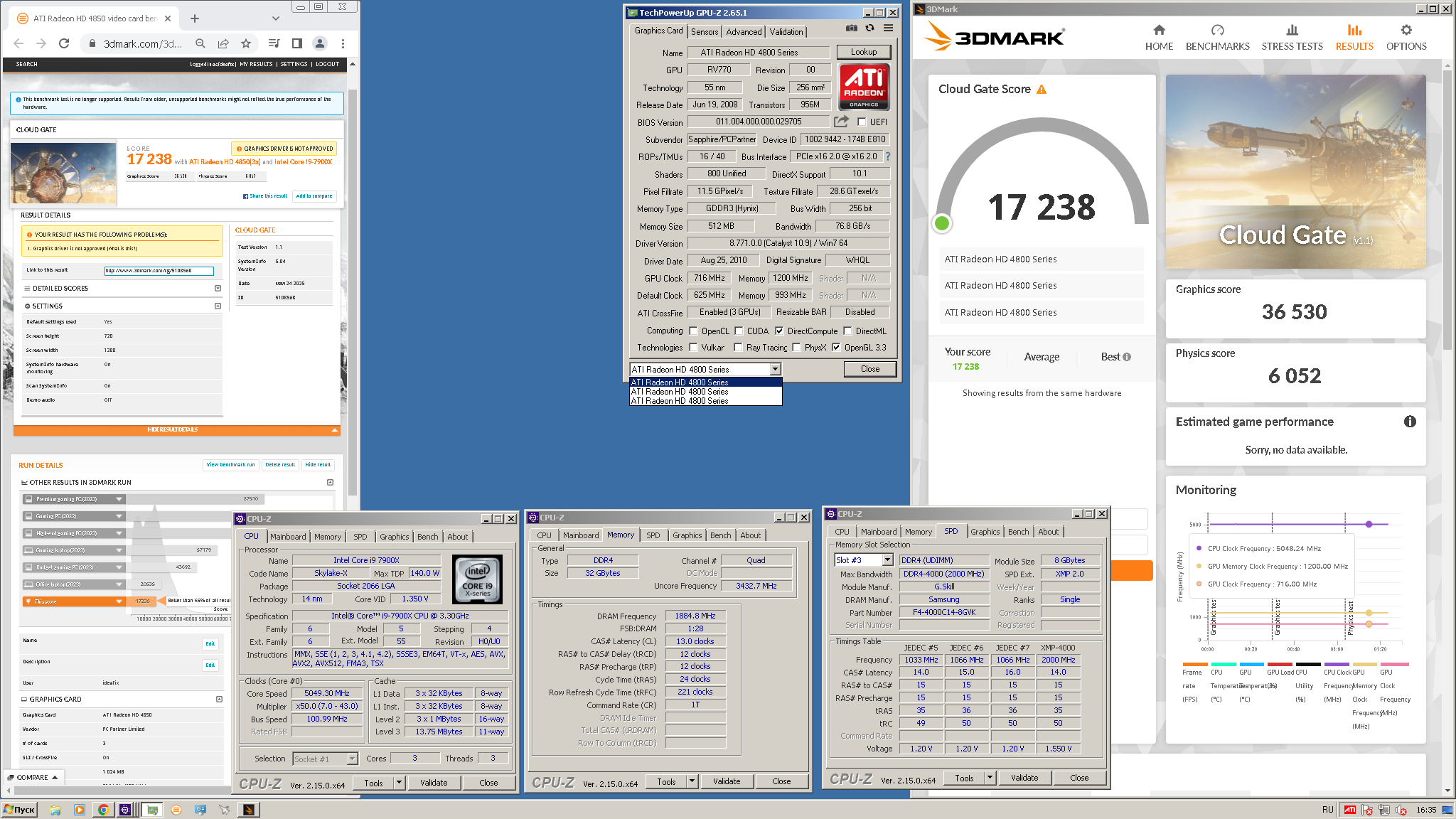Select the second ATI Radeon HD 4800 Series list entry
The width and height of the screenshot is (1456, 819).
coord(705,392)
